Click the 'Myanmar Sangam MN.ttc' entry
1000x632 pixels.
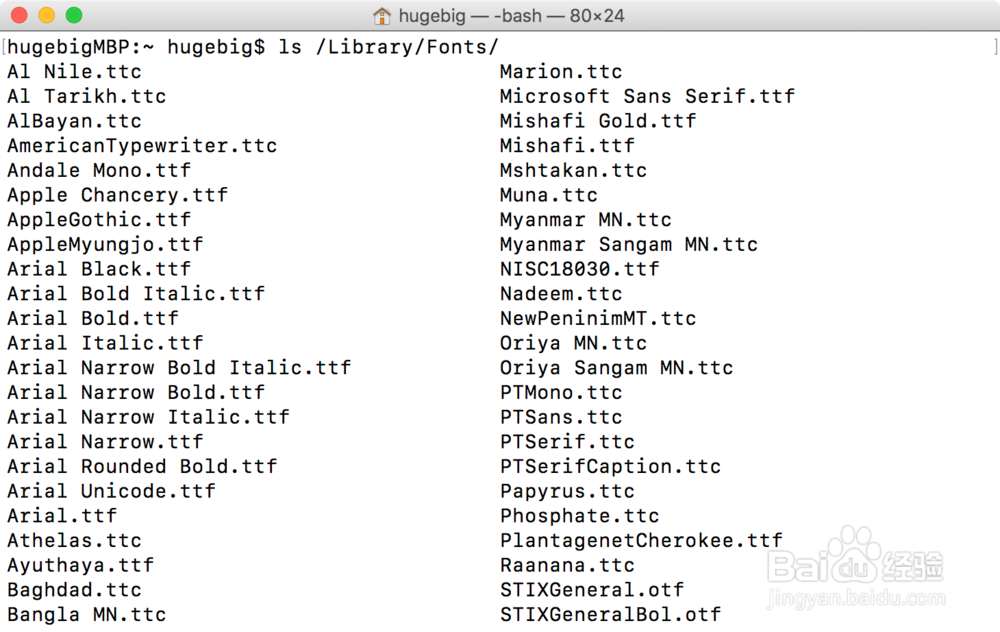tap(629, 245)
